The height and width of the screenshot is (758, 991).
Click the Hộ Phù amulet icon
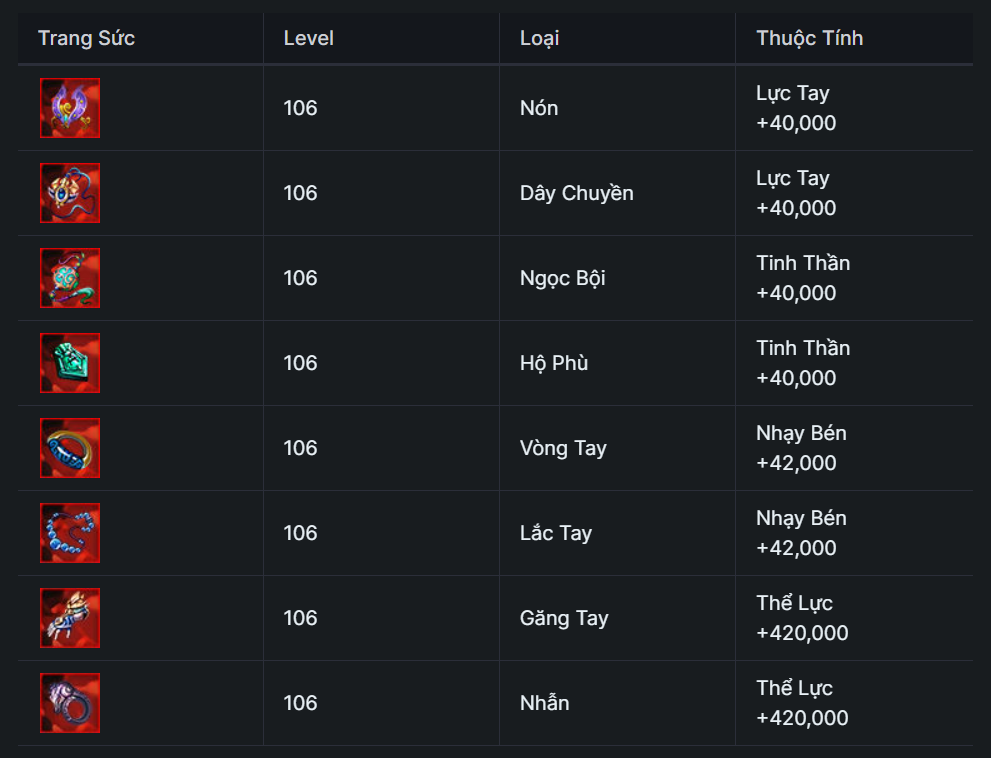[x=70, y=363]
